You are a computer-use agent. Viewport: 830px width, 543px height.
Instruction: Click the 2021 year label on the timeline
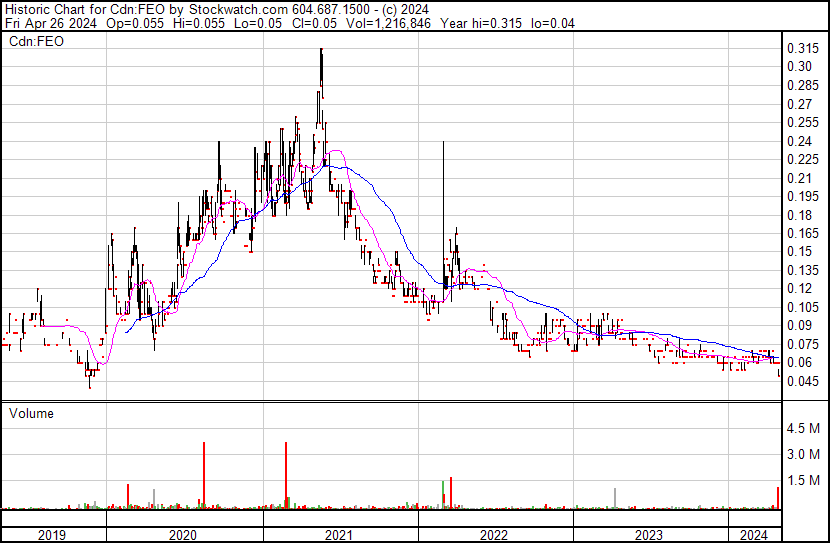point(339,534)
